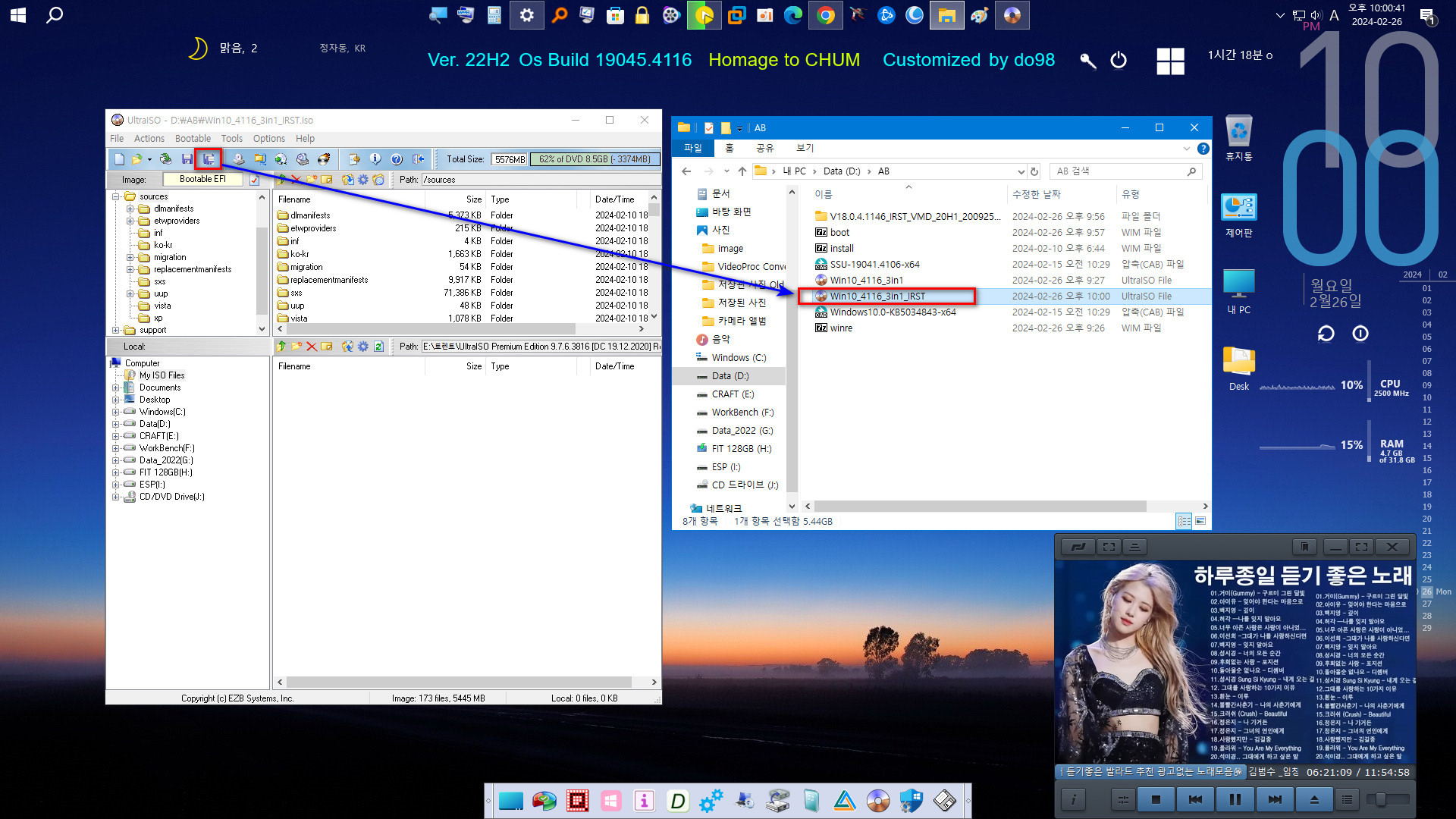The width and height of the screenshot is (1456, 819).
Task: Click the new folder icon in image pane toolbar
Action: point(312,180)
